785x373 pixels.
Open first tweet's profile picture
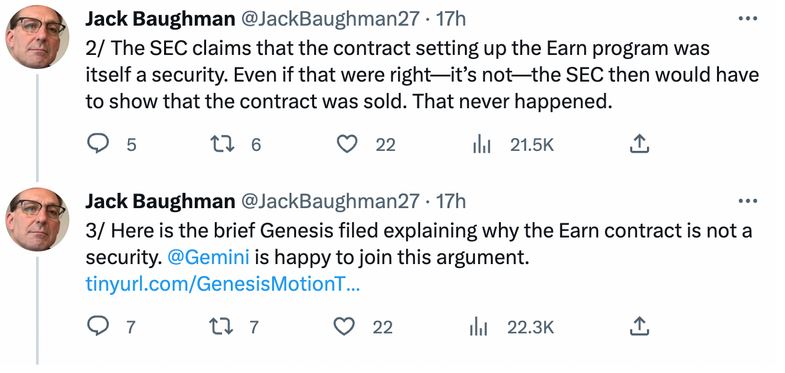(36, 37)
